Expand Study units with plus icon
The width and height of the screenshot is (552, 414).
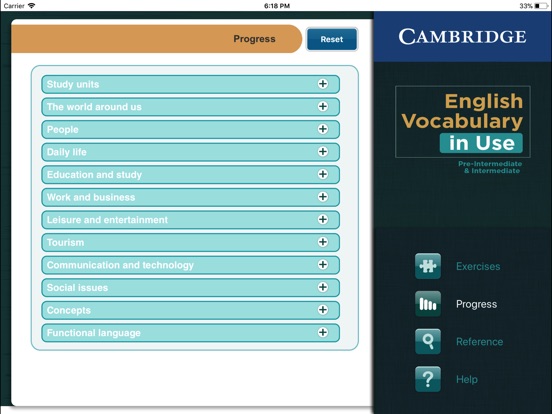pyautogui.click(x=323, y=84)
